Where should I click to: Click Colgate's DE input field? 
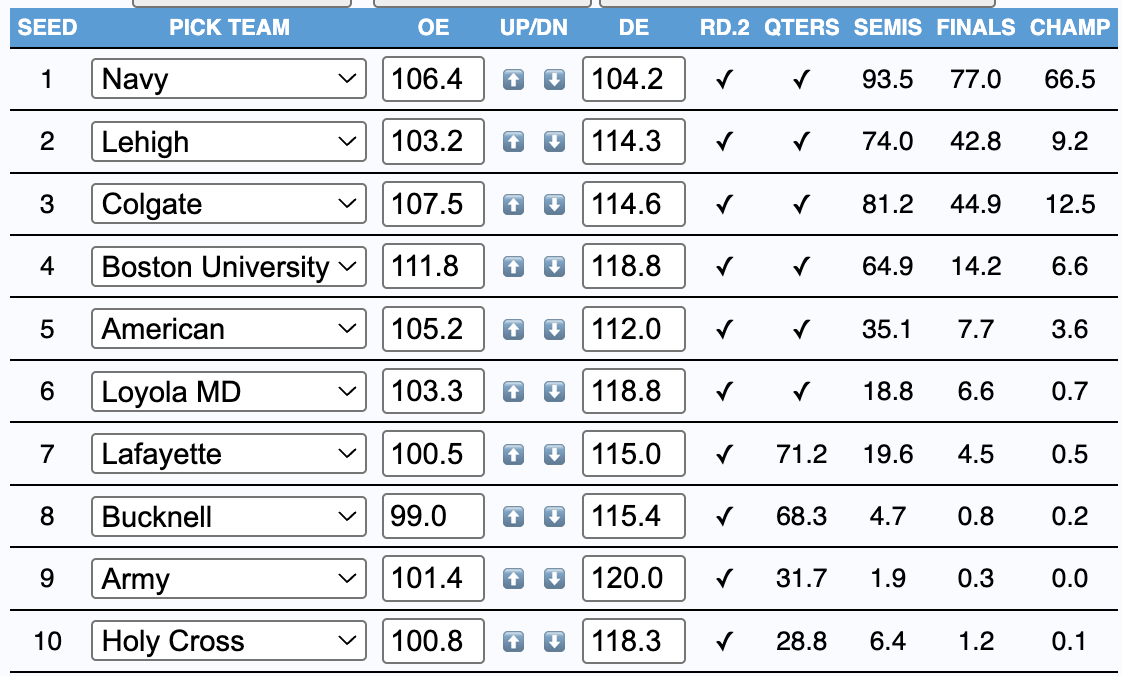point(633,205)
